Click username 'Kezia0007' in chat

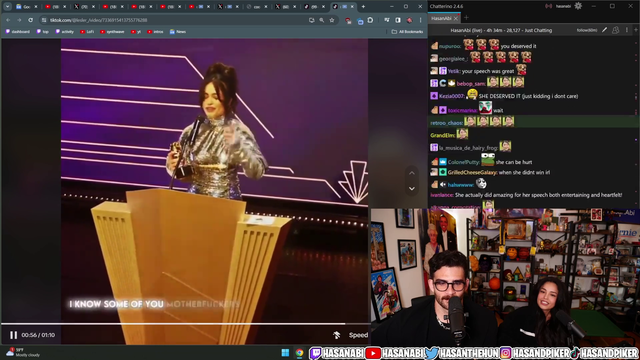pyautogui.click(x=452, y=96)
